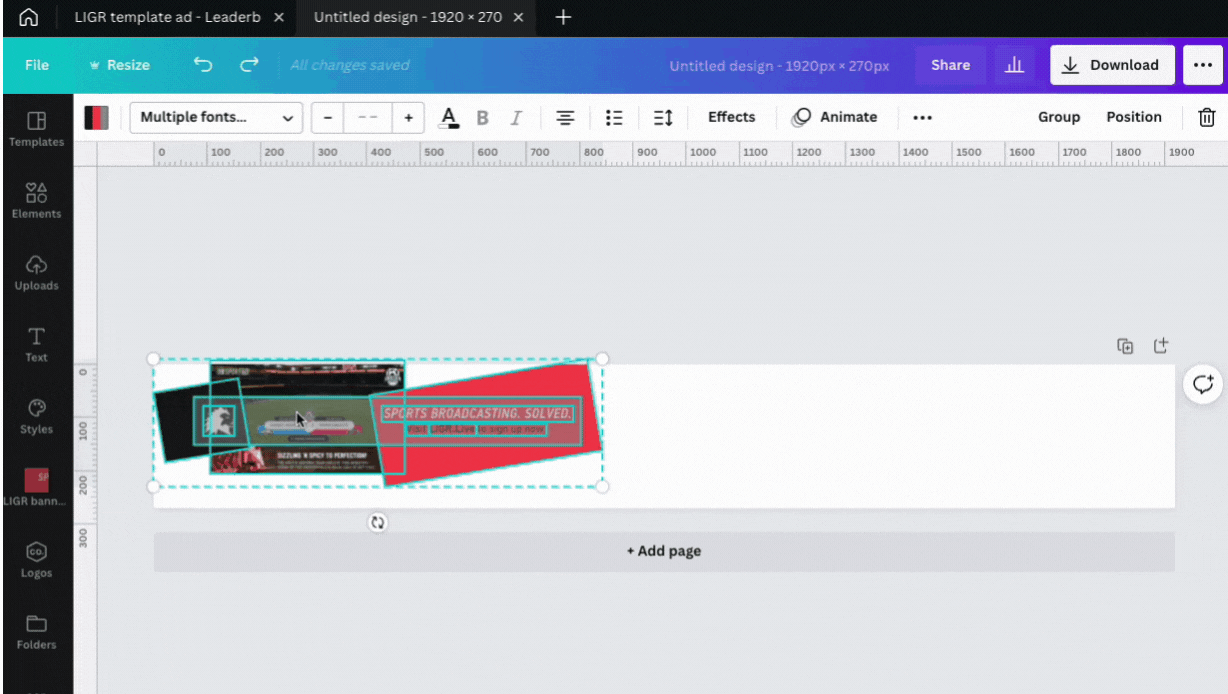Delete selection with the trash icon
The image size is (1228, 694).
(x=1207, y=117)
